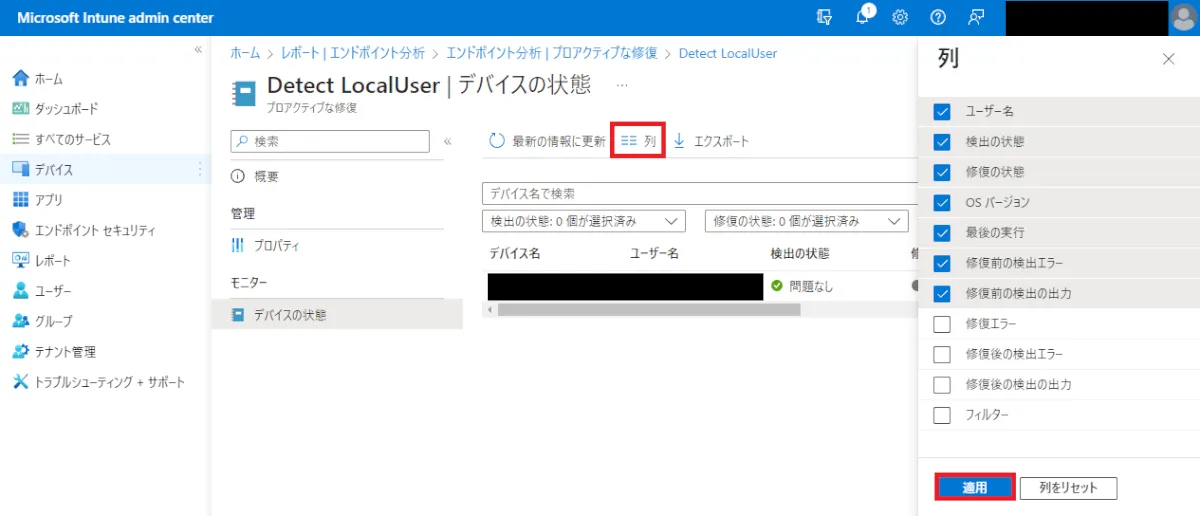Open the cloud shell icon in top bar
This screenshot has width=1200, height=516.
(x=824, y=17)
